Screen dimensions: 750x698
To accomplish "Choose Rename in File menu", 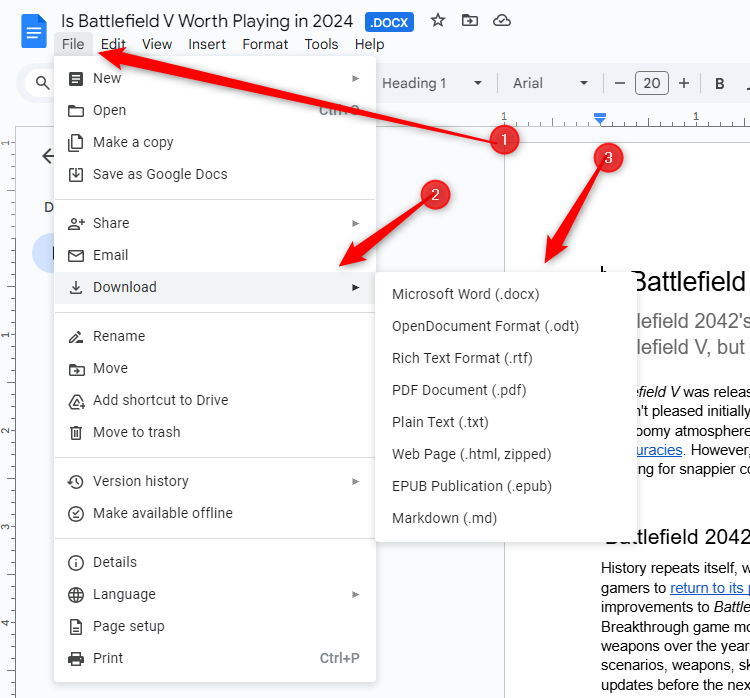I will coord(215,336).
